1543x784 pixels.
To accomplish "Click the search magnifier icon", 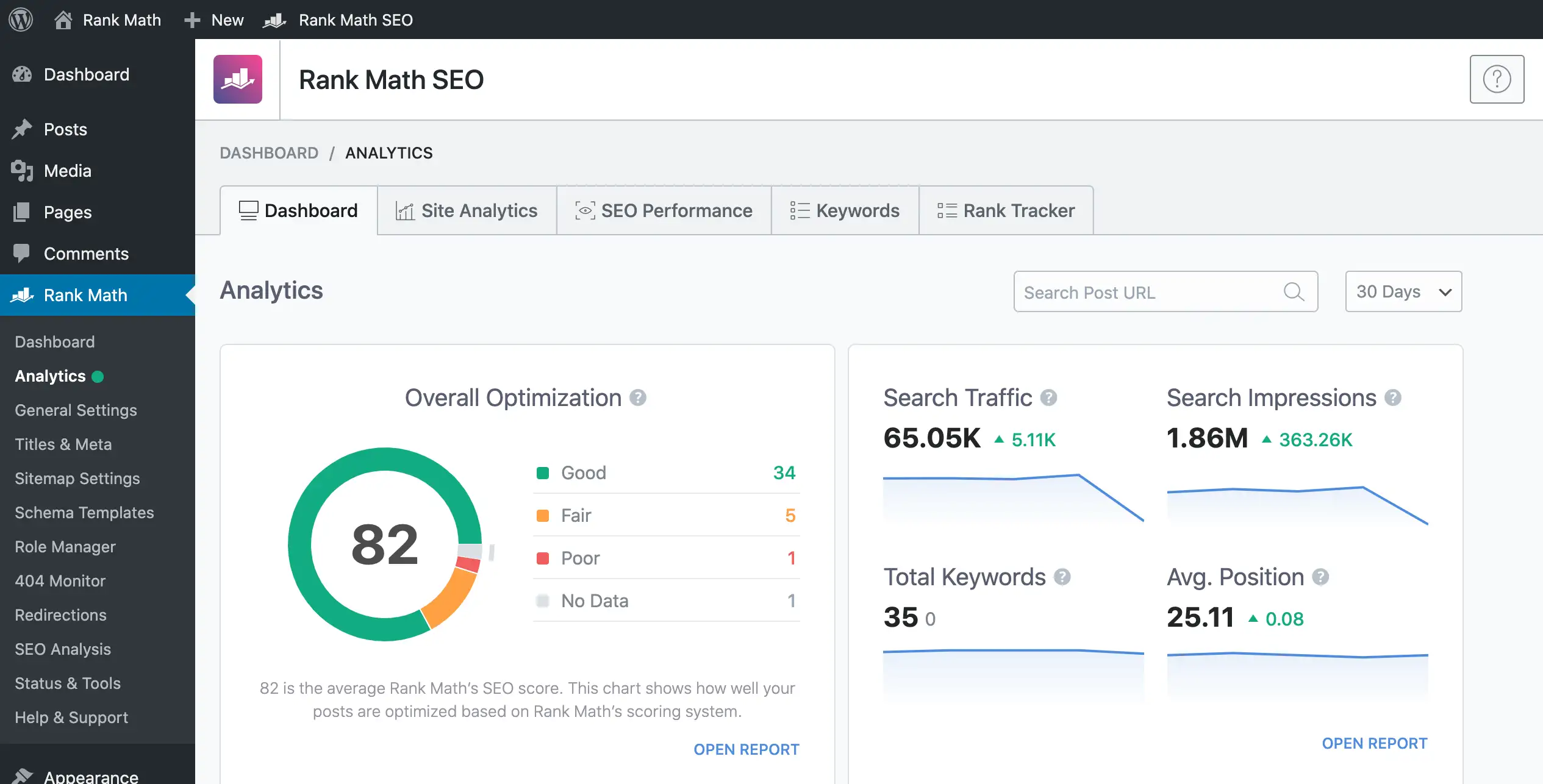I will click(1293, 292).
